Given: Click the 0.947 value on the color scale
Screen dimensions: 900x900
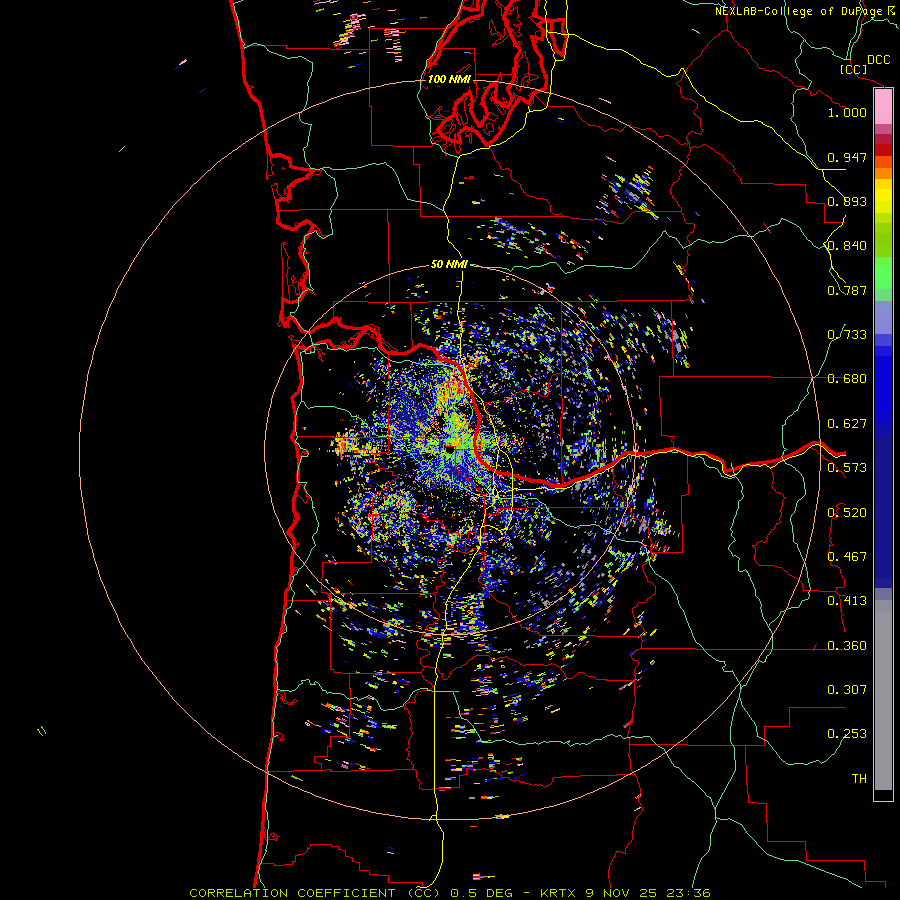Looking at the screenshot, I should tap(847, 157).
